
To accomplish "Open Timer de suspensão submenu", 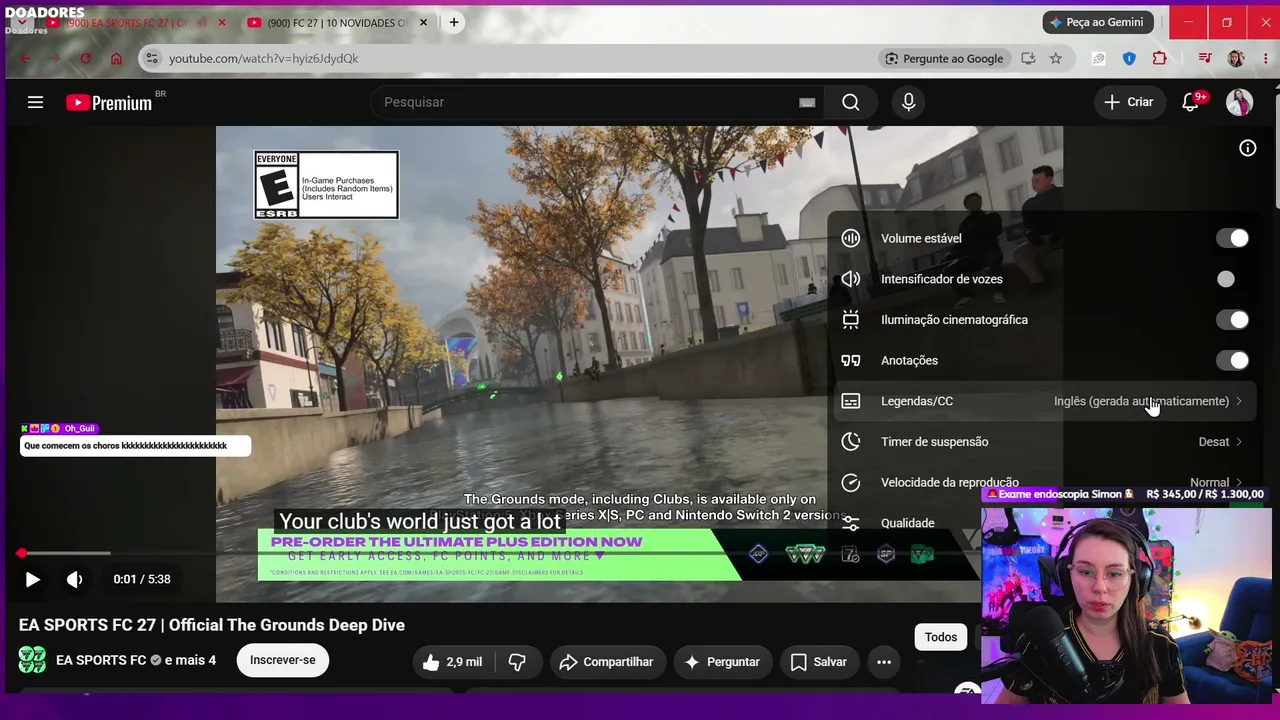I will [1044, 442].
